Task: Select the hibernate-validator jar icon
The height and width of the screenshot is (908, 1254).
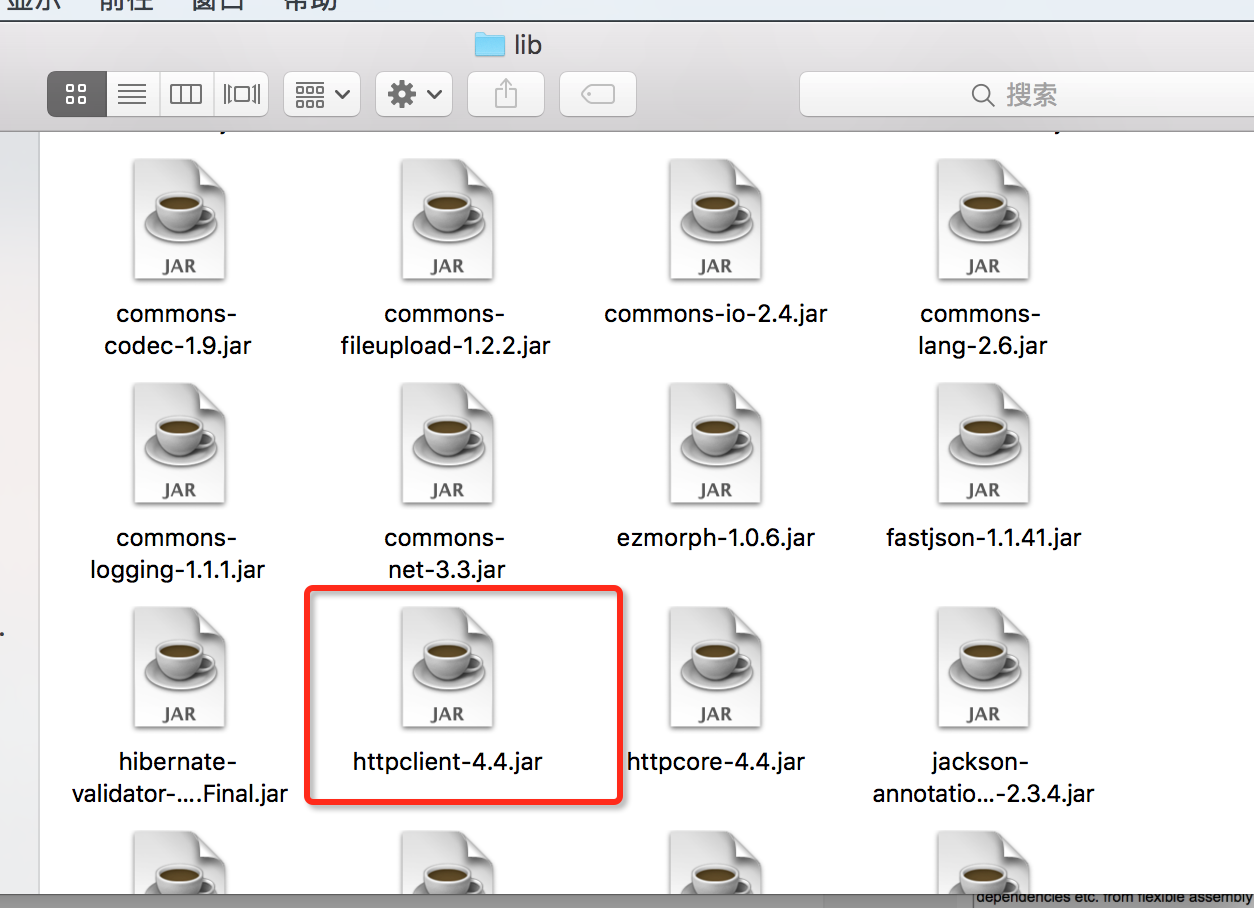Action: (x=179, y=668)
